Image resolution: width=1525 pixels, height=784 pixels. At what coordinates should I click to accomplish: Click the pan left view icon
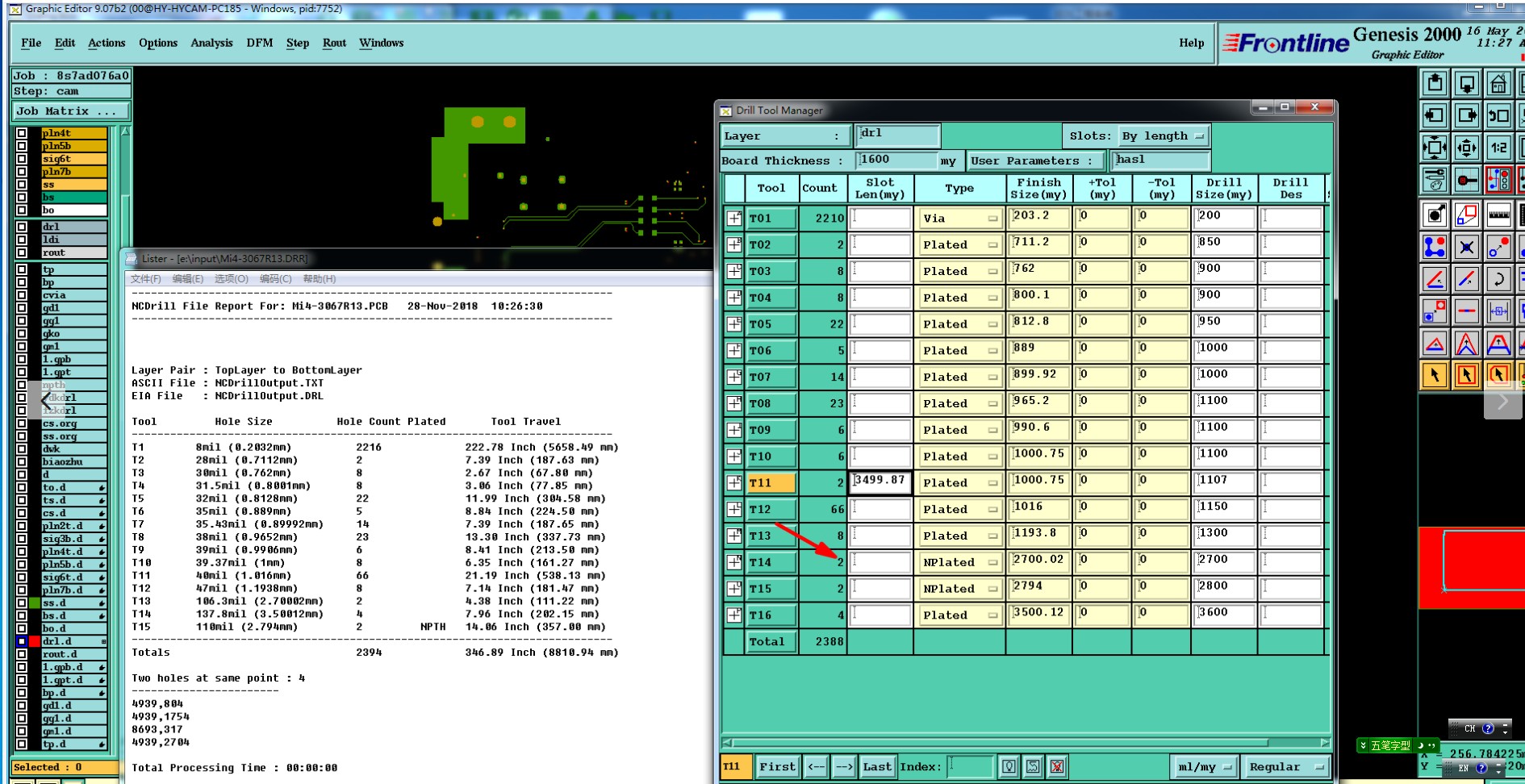click(1435, 115)
